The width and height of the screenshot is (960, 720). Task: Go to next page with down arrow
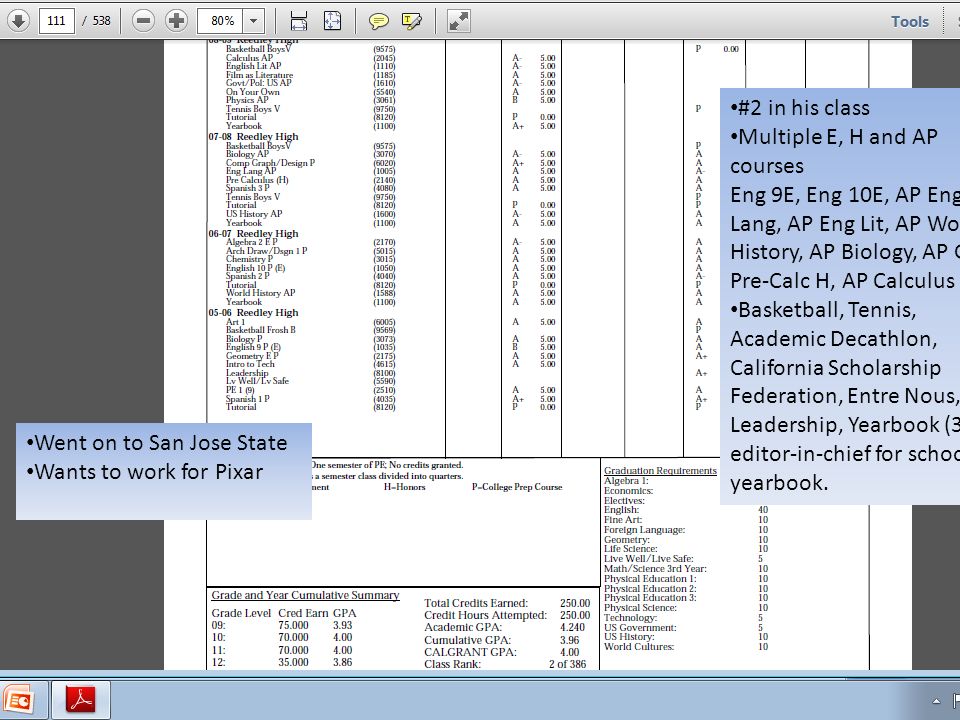pos(18,21)
